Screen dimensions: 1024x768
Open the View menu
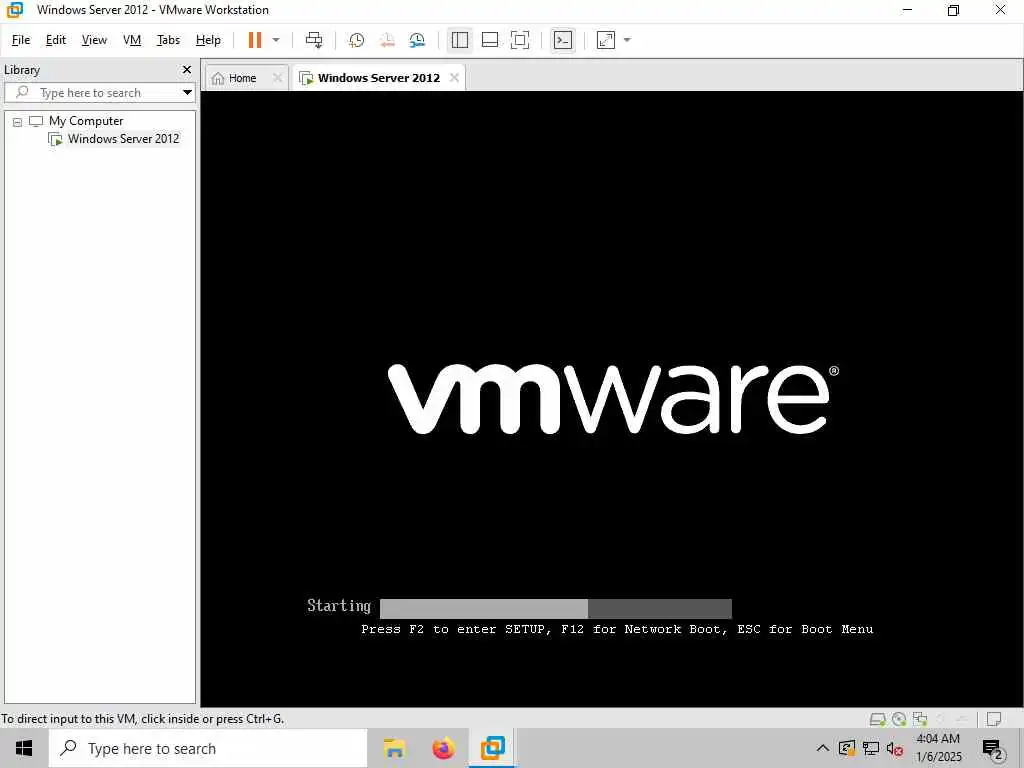94,40
